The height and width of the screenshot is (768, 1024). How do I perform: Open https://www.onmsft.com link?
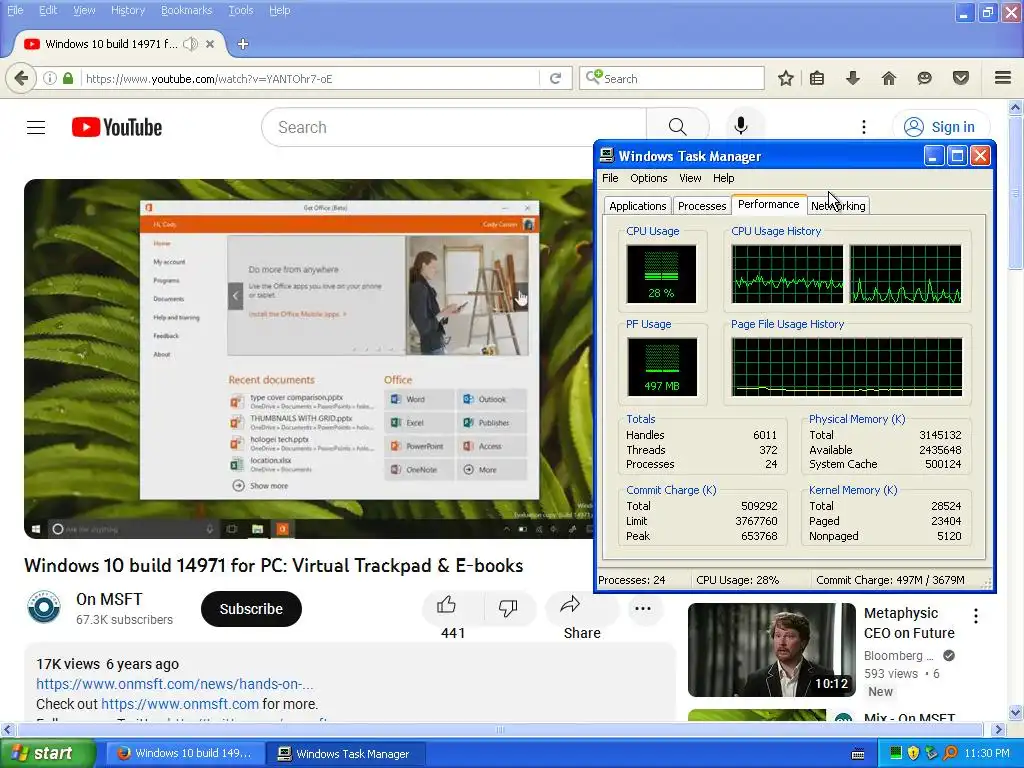(x=180, y=704)
